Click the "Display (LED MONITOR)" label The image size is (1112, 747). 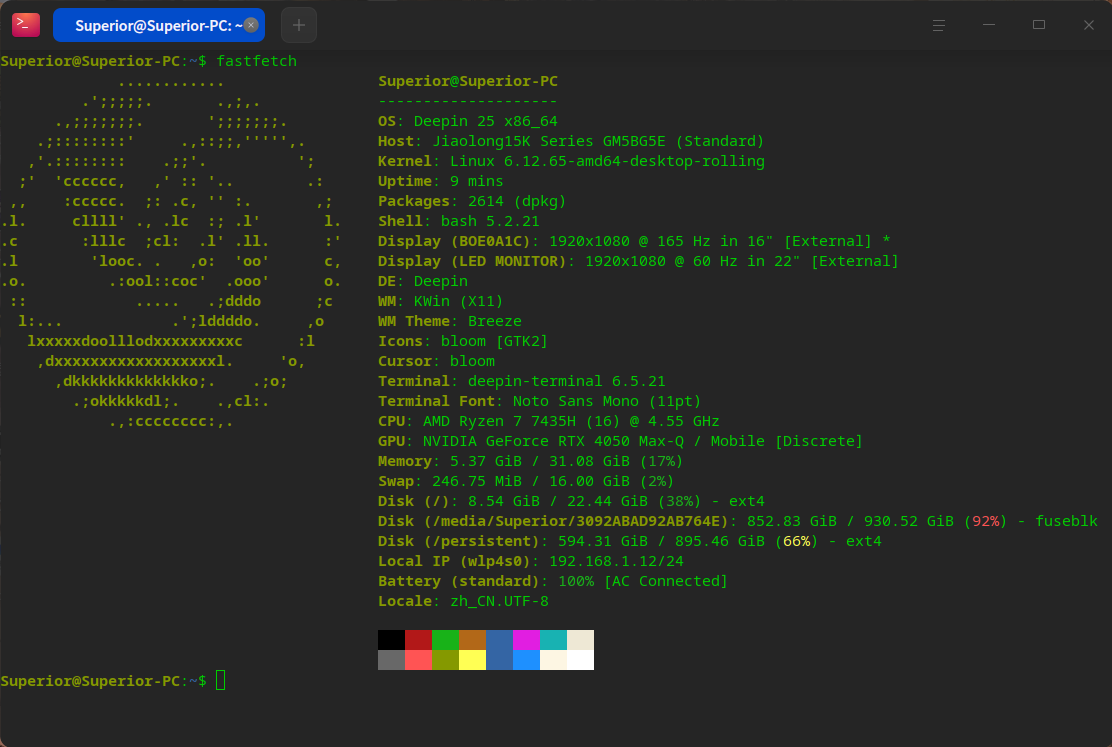(x=472, y=261)
